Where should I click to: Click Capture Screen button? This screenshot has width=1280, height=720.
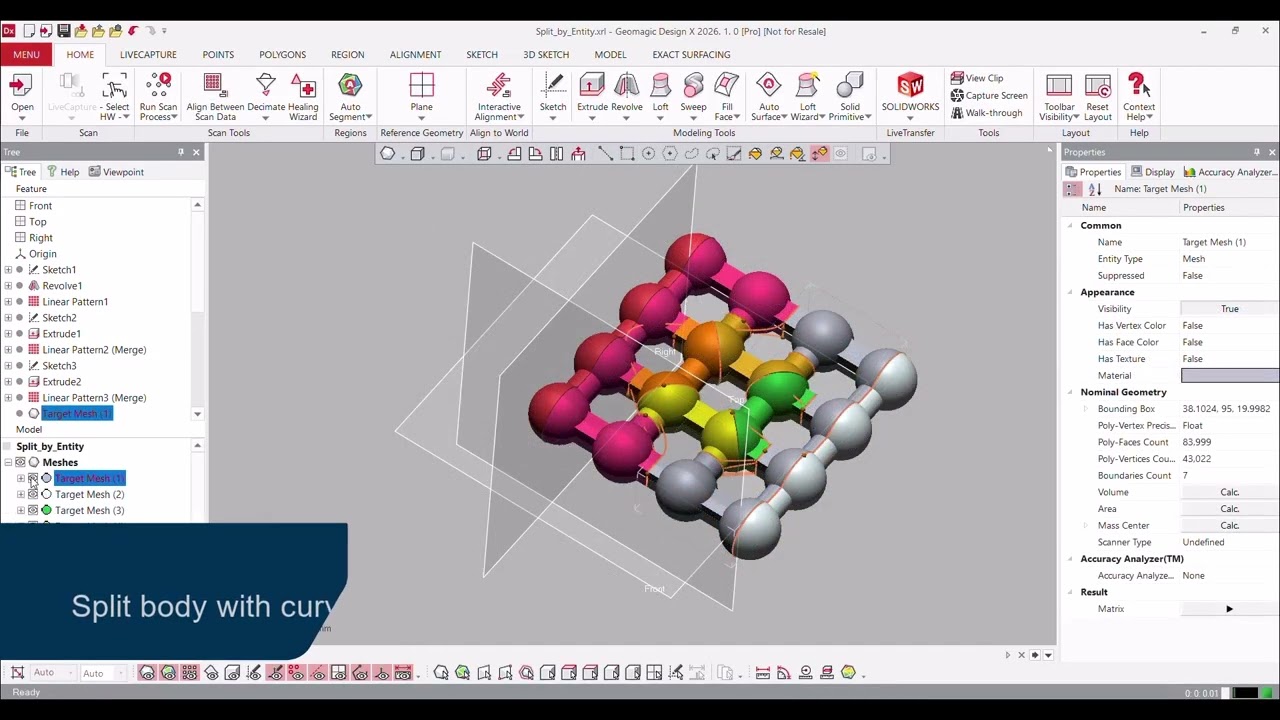point(989,96)
